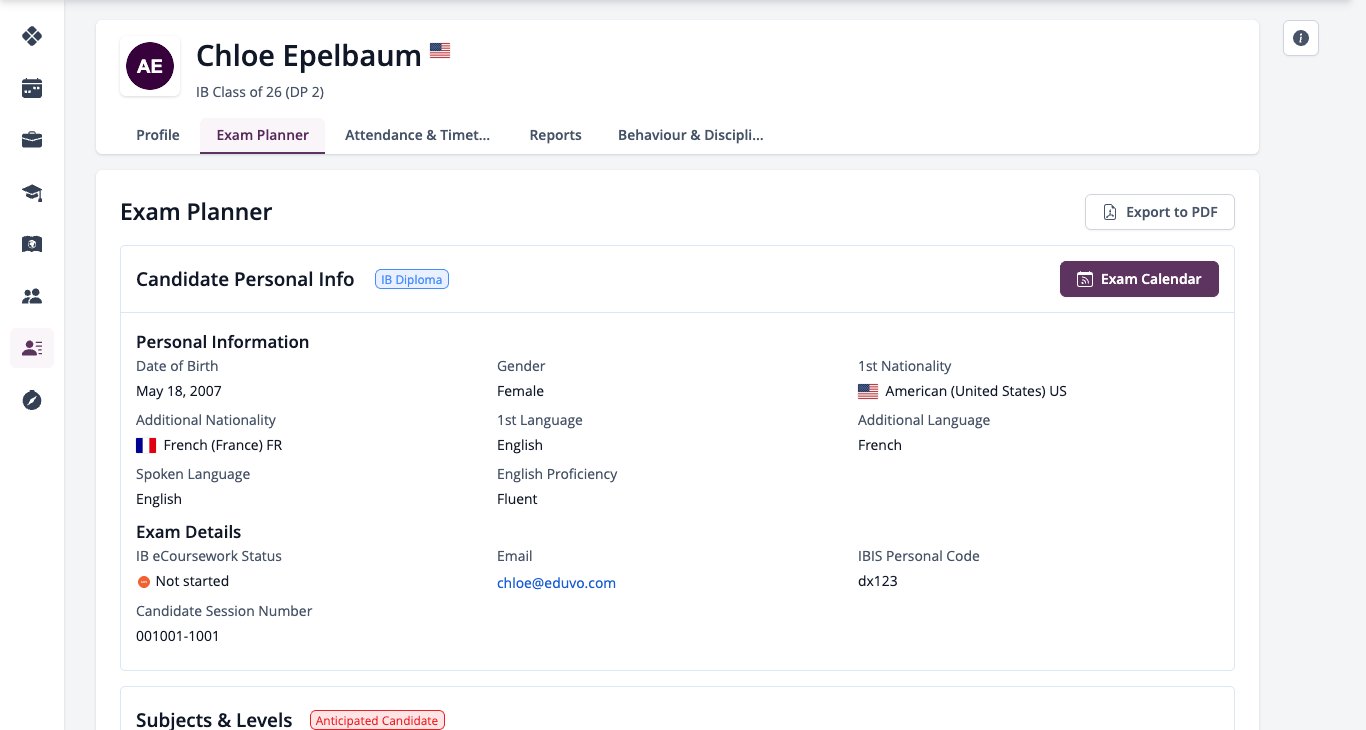
Task: Click the info icon at top right
Action: point(1301,38)
